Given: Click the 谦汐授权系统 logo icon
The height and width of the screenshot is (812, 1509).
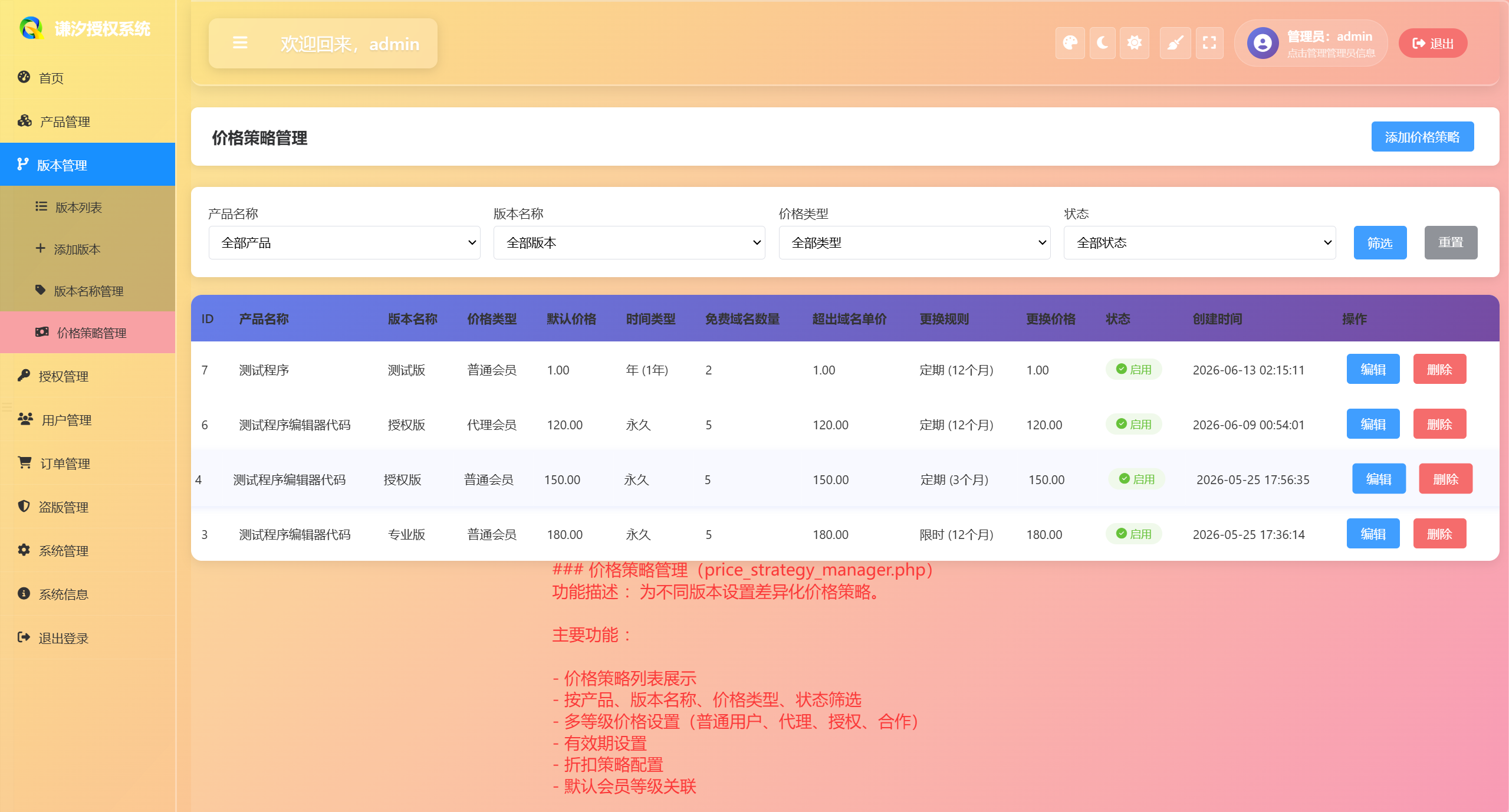Looking at the screenshot, I should coord(31,28).
